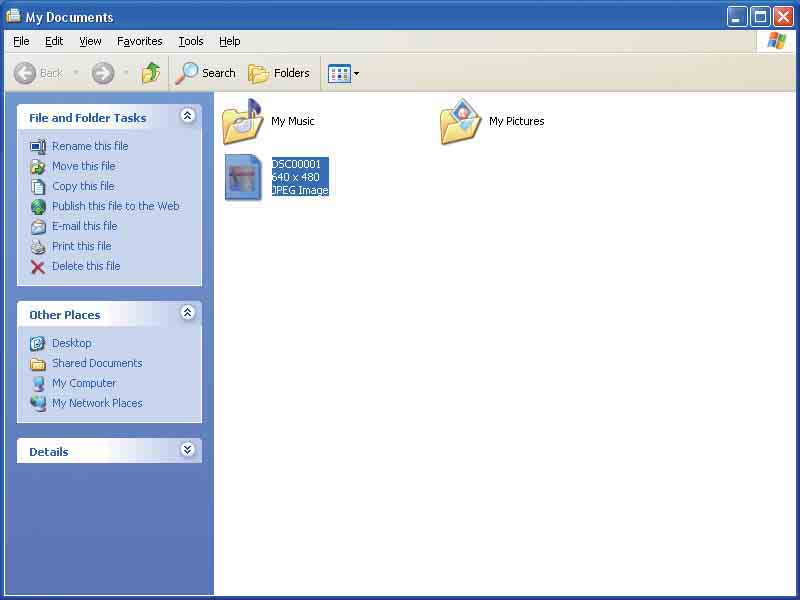800x600 pixels.
Task: Open the Shared Documents link
Action: (x=97, y=363)
